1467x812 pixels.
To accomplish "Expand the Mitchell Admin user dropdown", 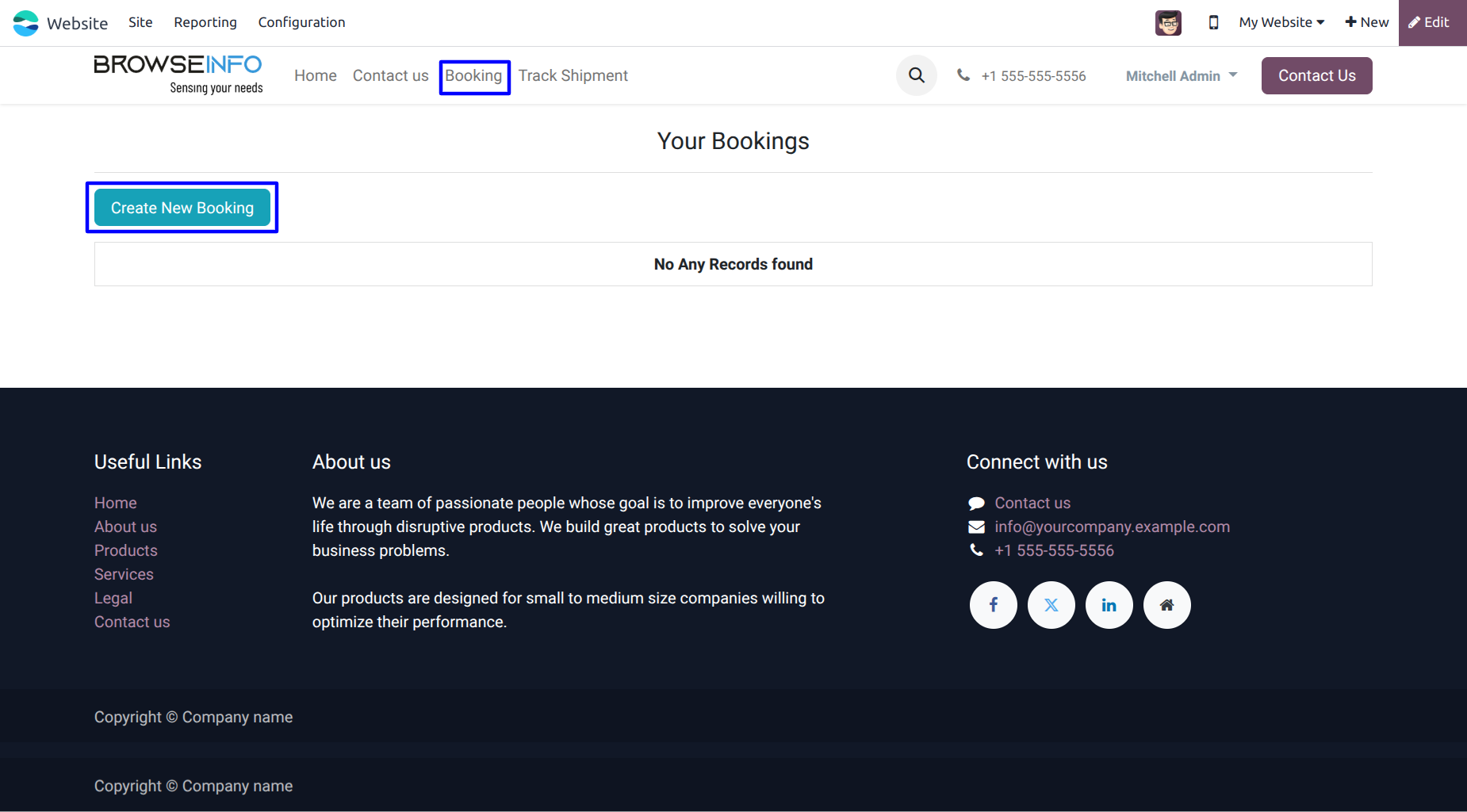I will [x=1182, y=75].
